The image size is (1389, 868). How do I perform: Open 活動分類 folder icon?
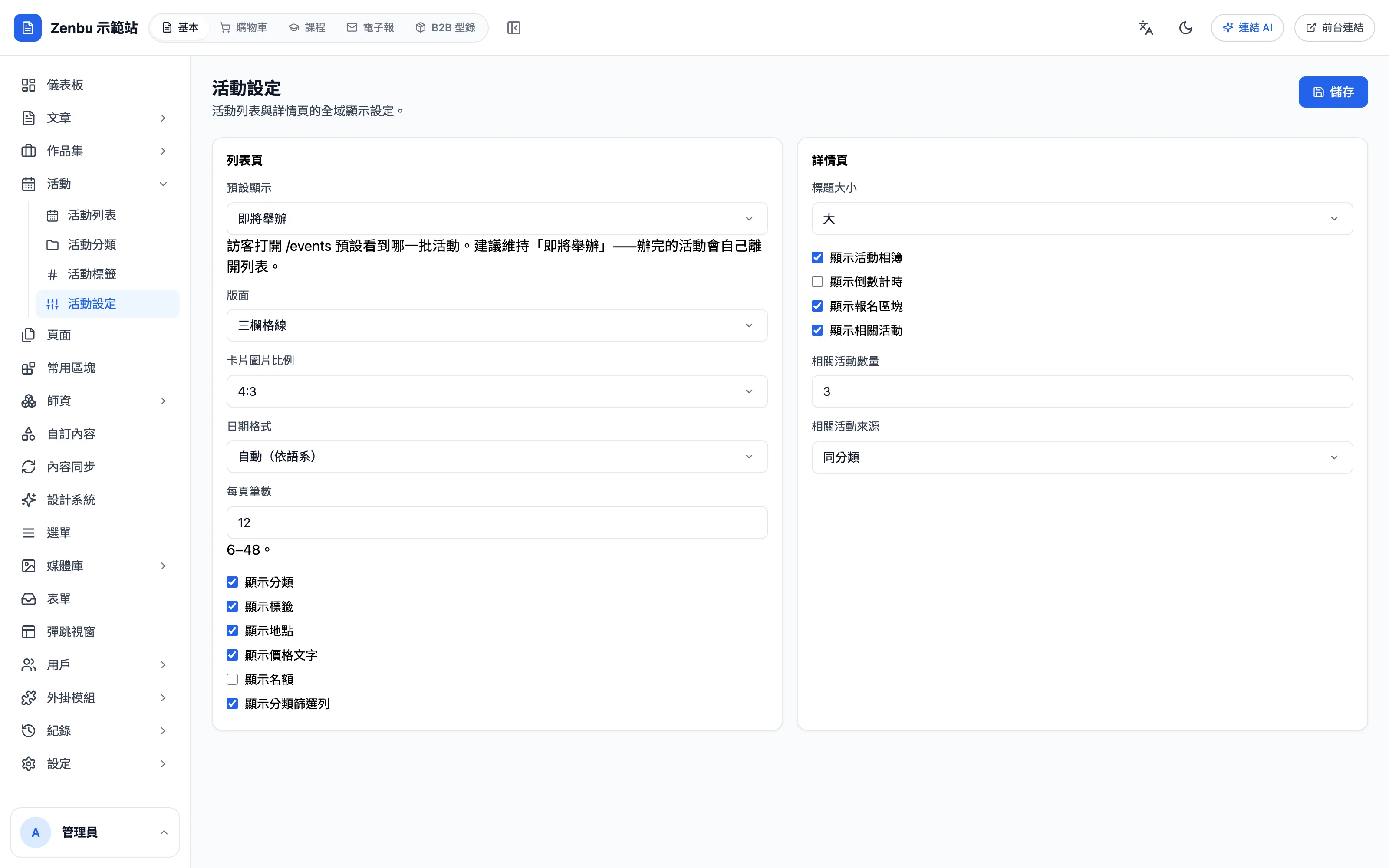(x=52, y=244)
